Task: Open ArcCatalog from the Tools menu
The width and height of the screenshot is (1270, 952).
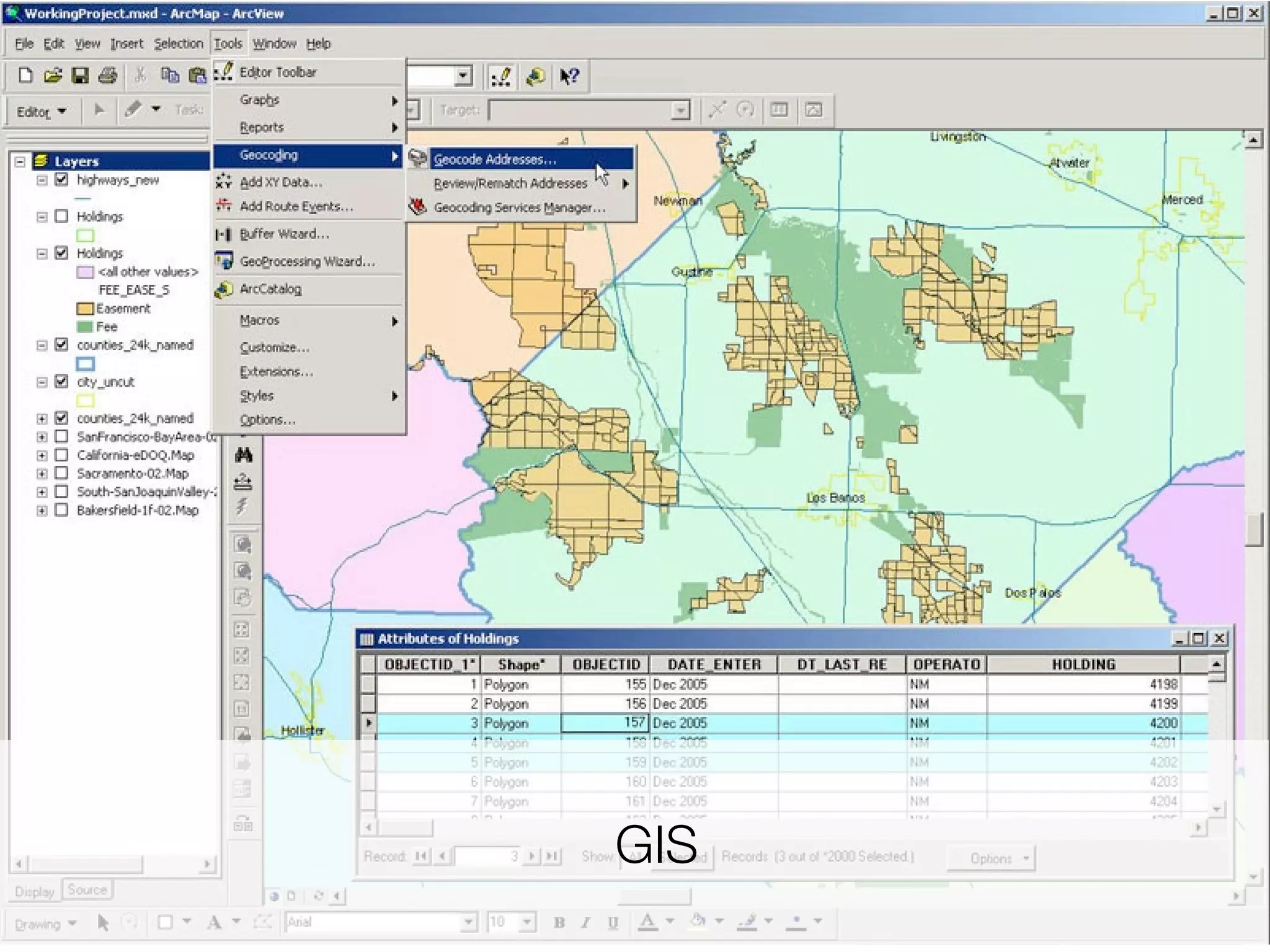Action: click(x=270, y=289)
